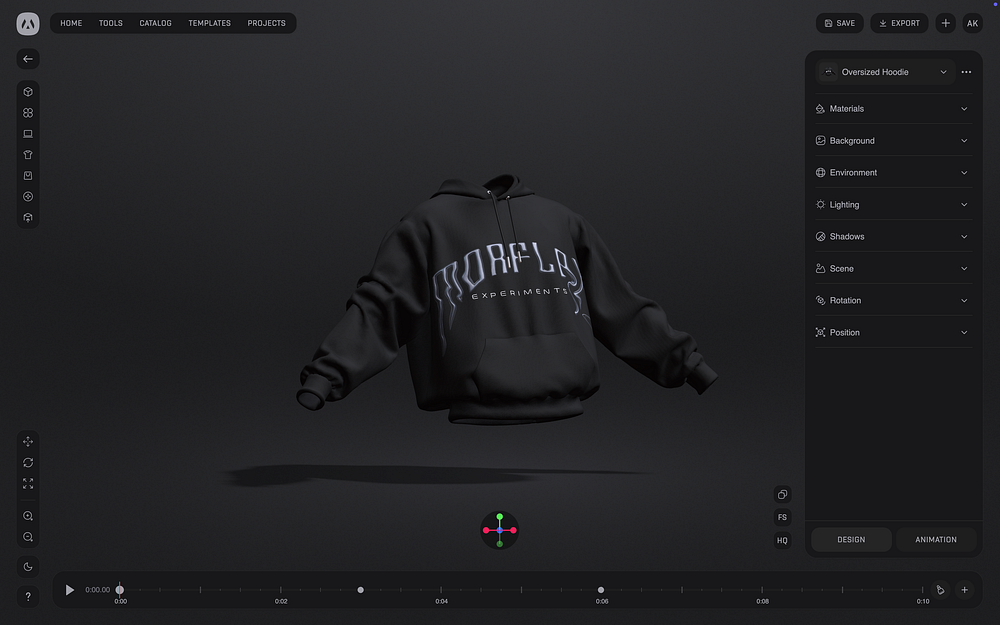Activate the rotate view tool

(28, 462)
